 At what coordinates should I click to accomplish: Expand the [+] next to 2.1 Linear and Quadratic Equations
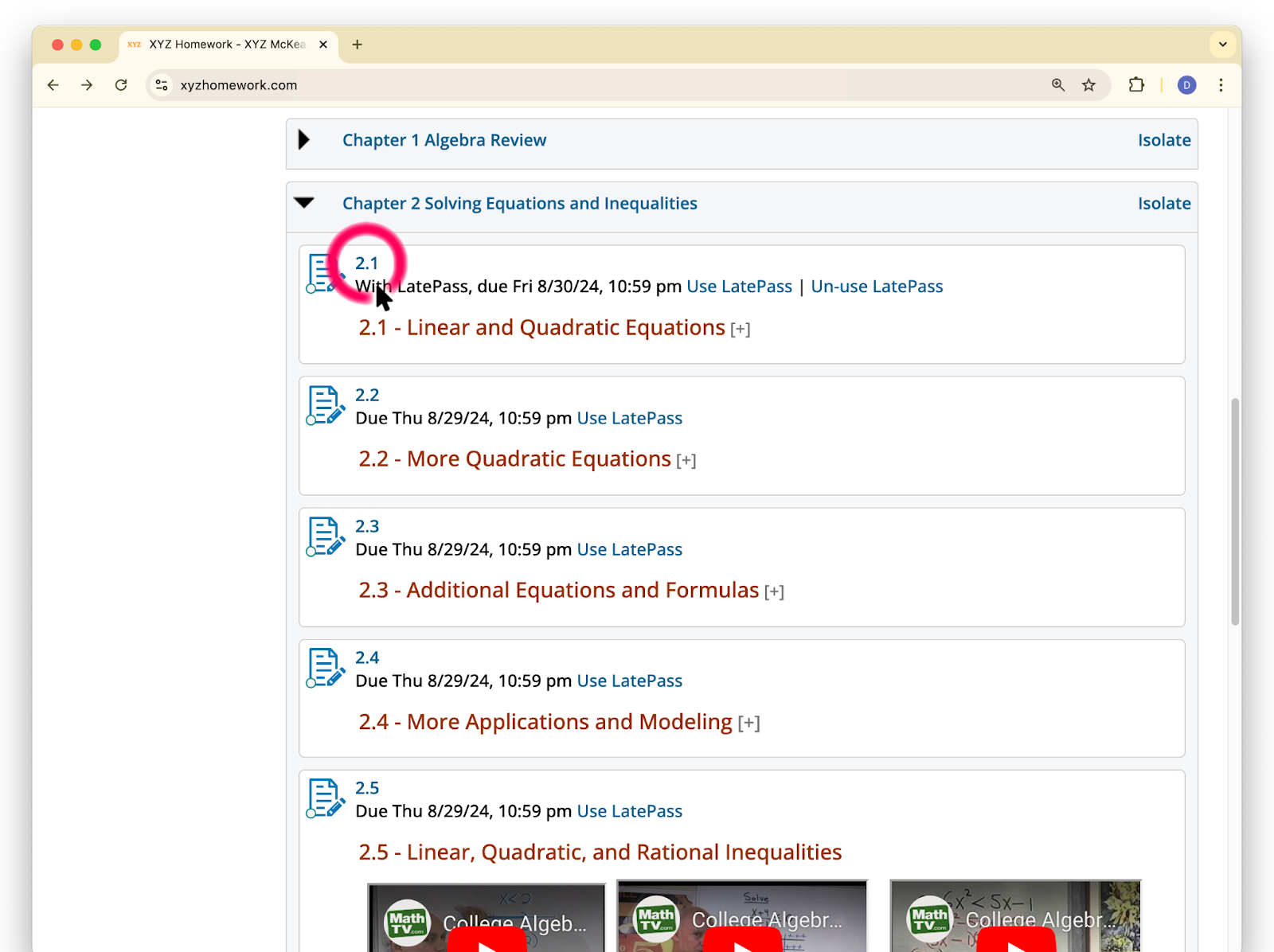(x=741, y=329)
